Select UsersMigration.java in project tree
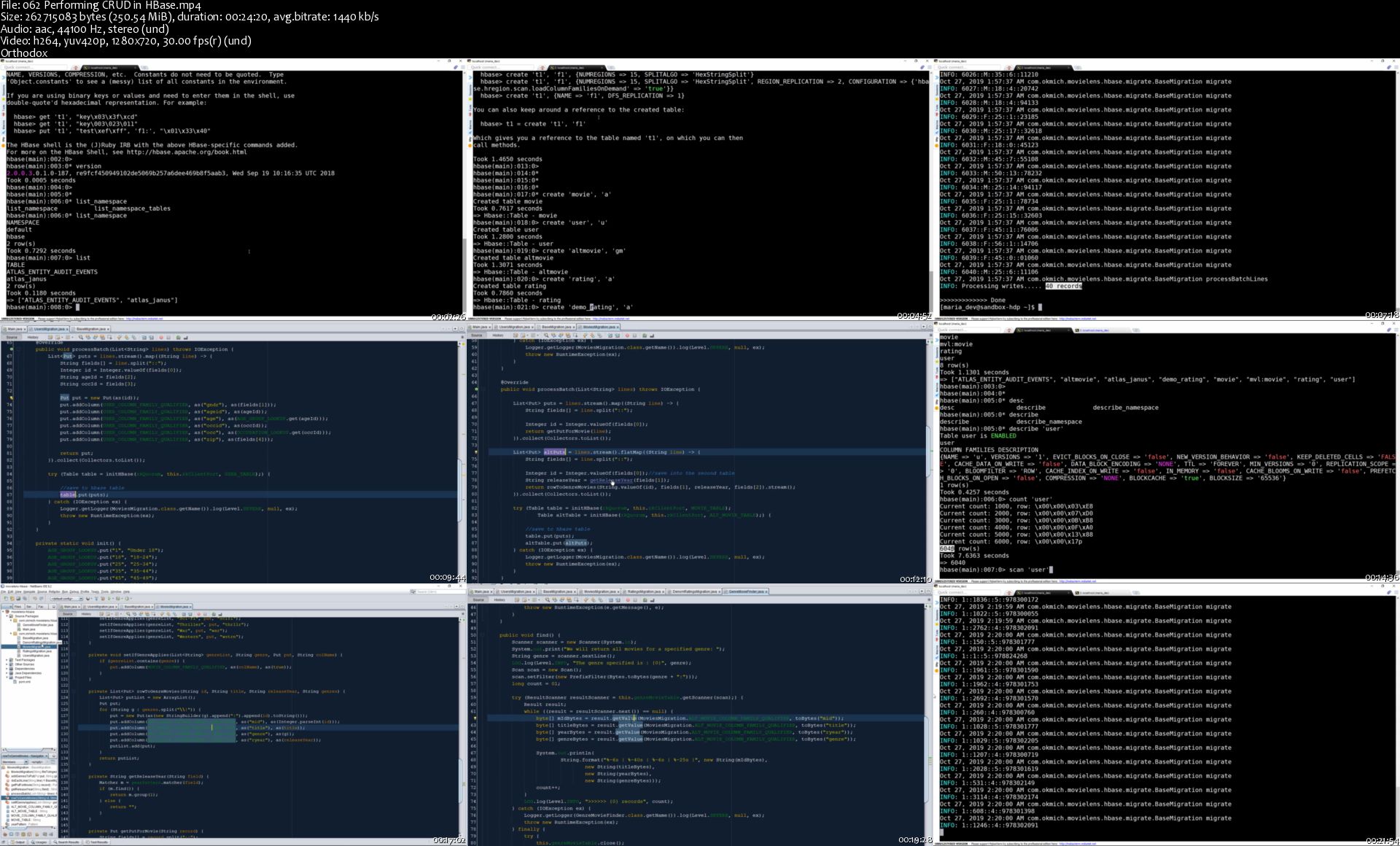The width and height of the screenshot is (1400, 846). (36, 656)
